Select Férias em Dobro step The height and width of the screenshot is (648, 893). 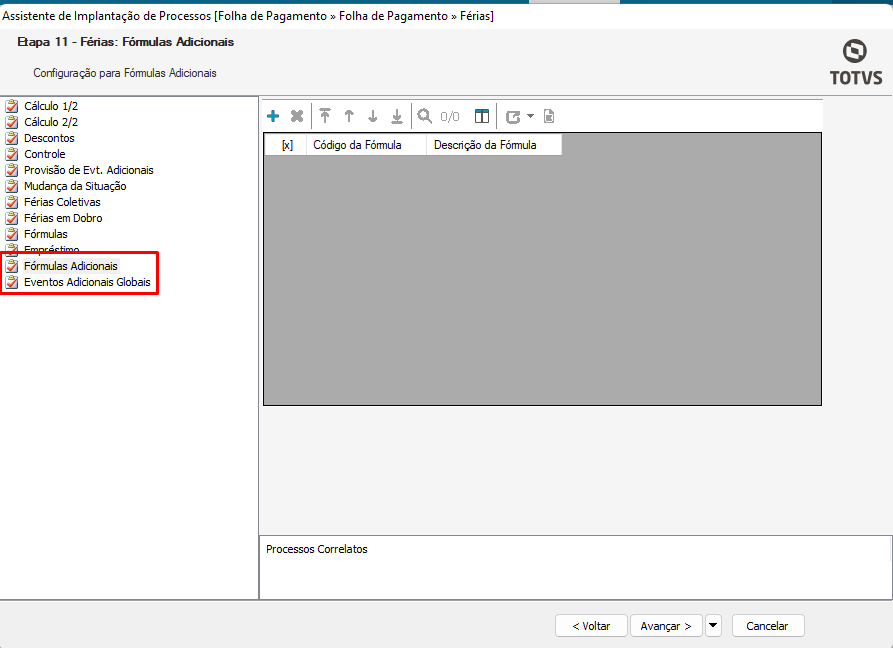[x=63, y=218]
